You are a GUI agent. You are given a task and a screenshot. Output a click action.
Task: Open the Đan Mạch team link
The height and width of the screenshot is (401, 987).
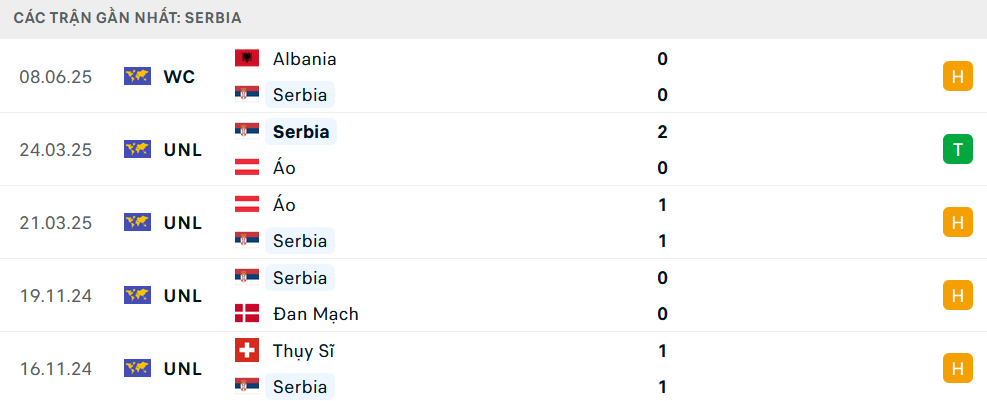click(316, 314)
